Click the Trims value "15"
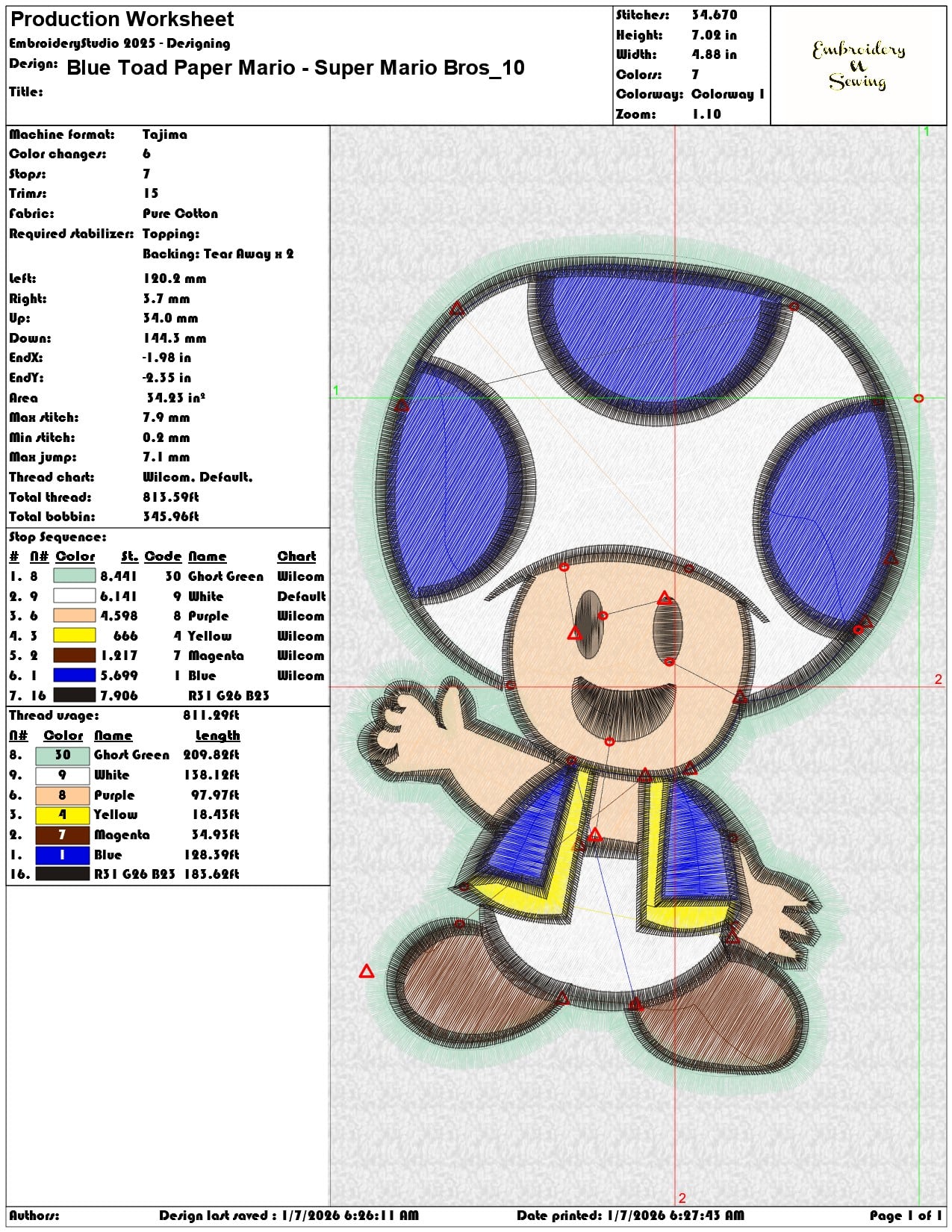 click(x=151, y=193)
